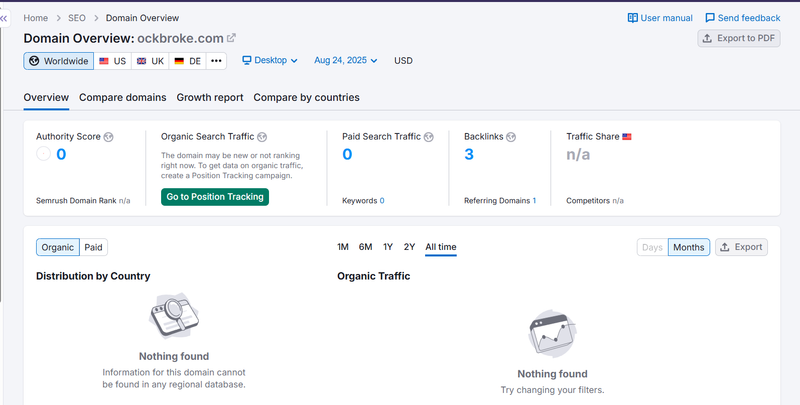
Task: Click globe icon beside Backlinks
Action: click(x=511, y=137)
